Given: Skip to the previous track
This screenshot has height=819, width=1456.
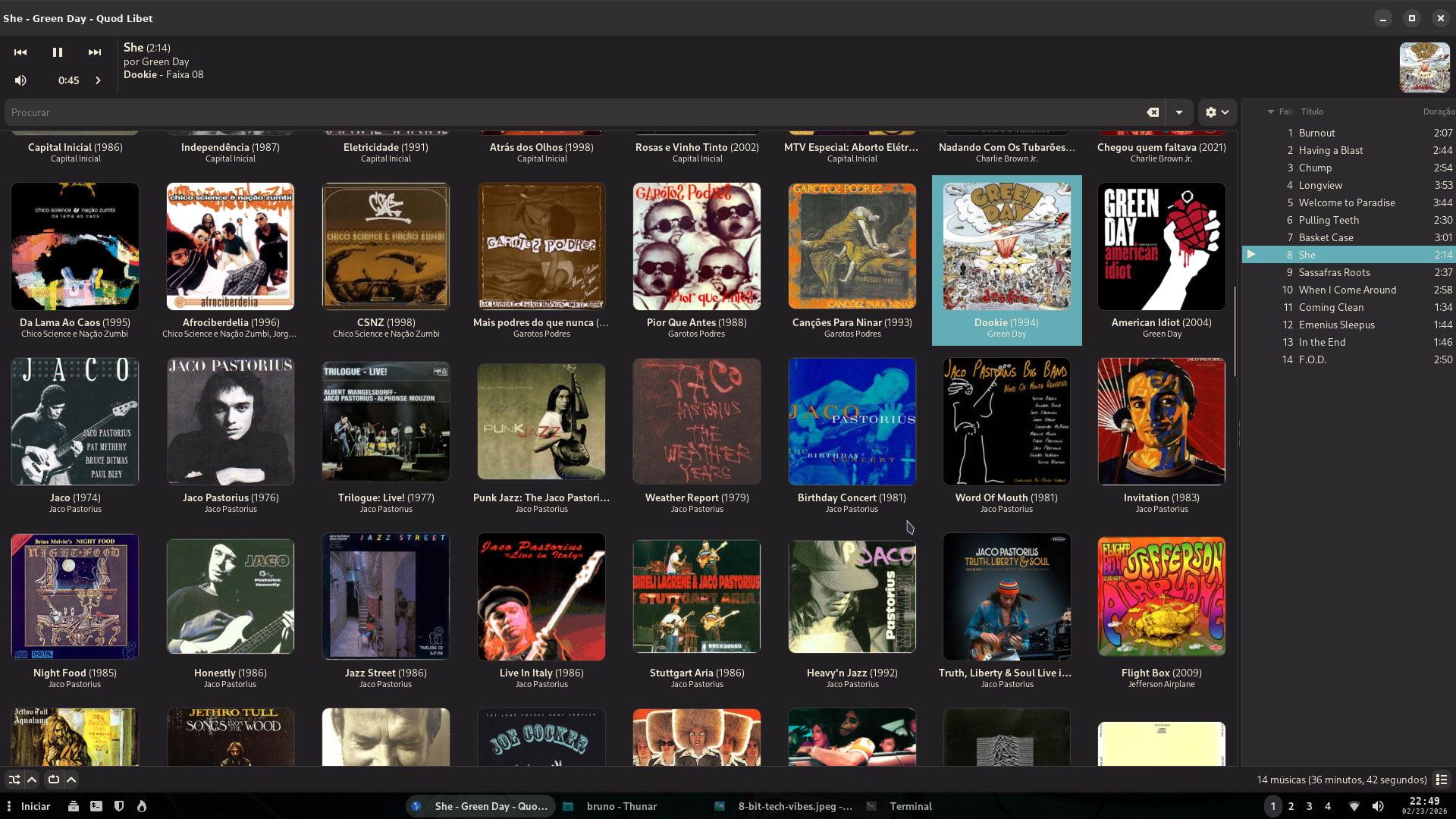Looking at the screenshot, I should point(20,52).
